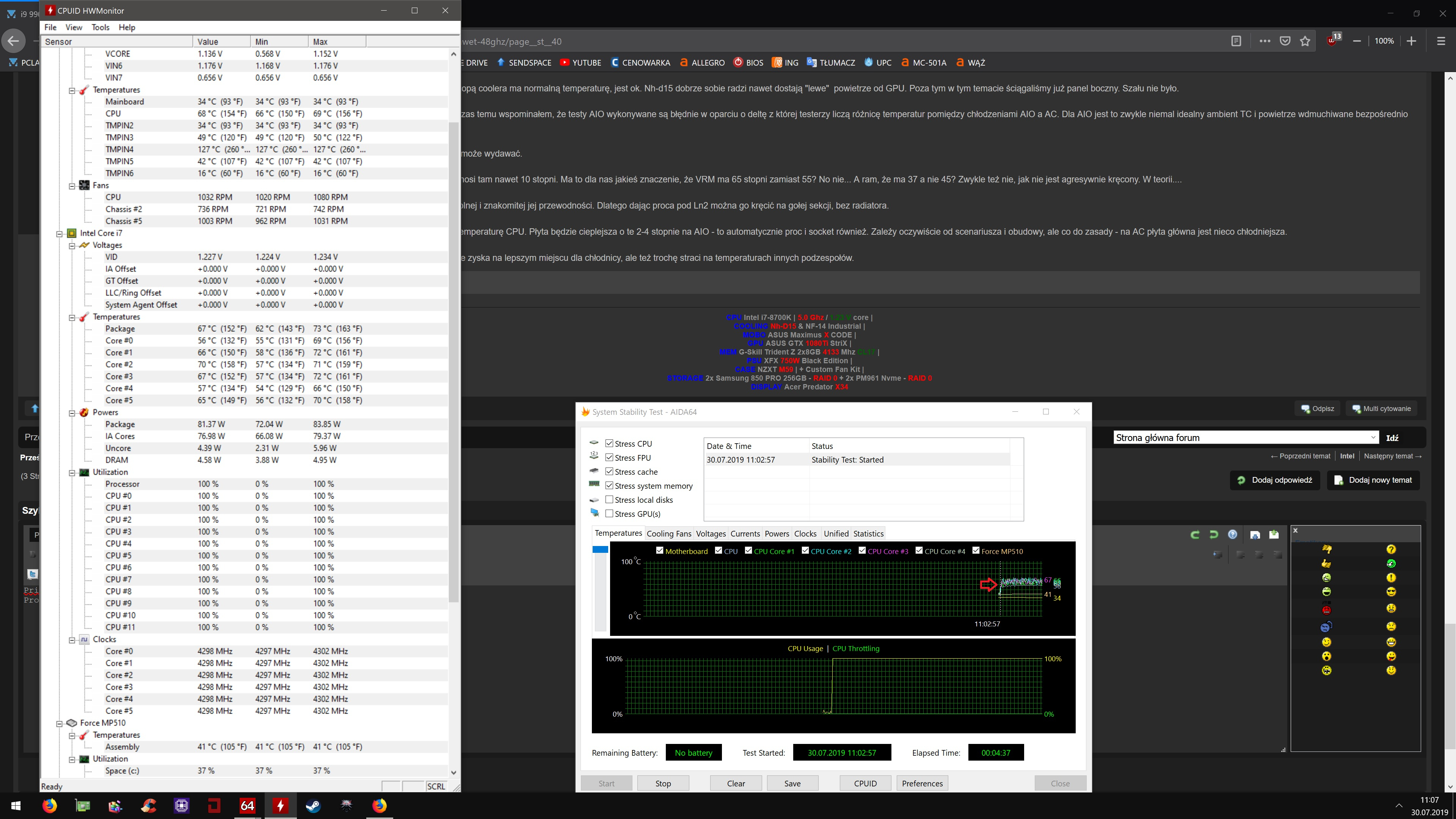This screenshot has height=819, width=1456.
Task: Open Steam from the taskbar
Action: pos(313,805)
